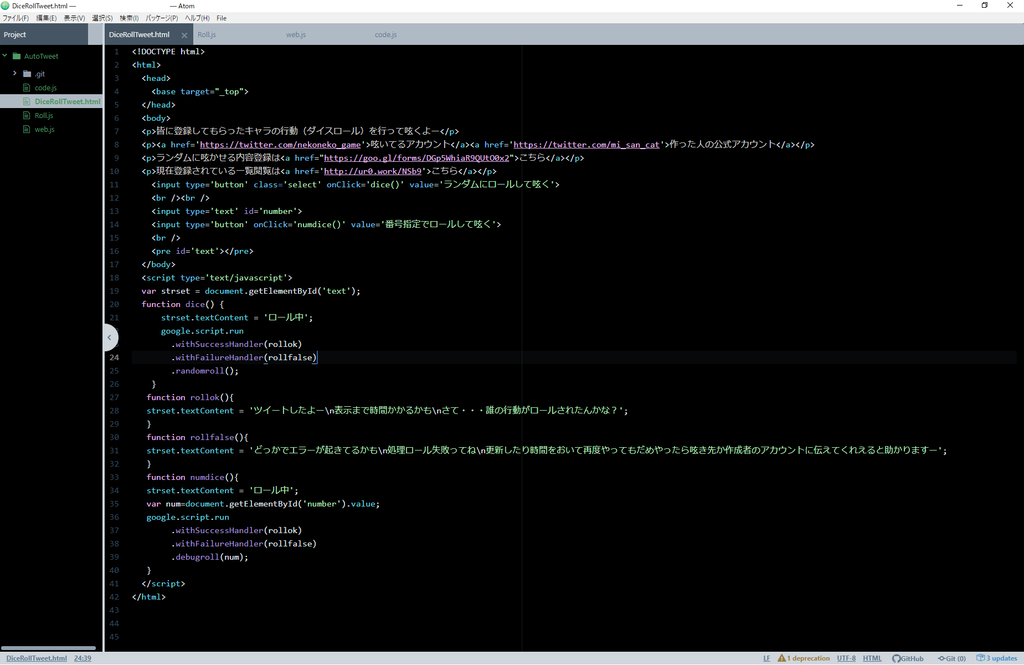Close the DiceRollTweet.html tab

184,35
